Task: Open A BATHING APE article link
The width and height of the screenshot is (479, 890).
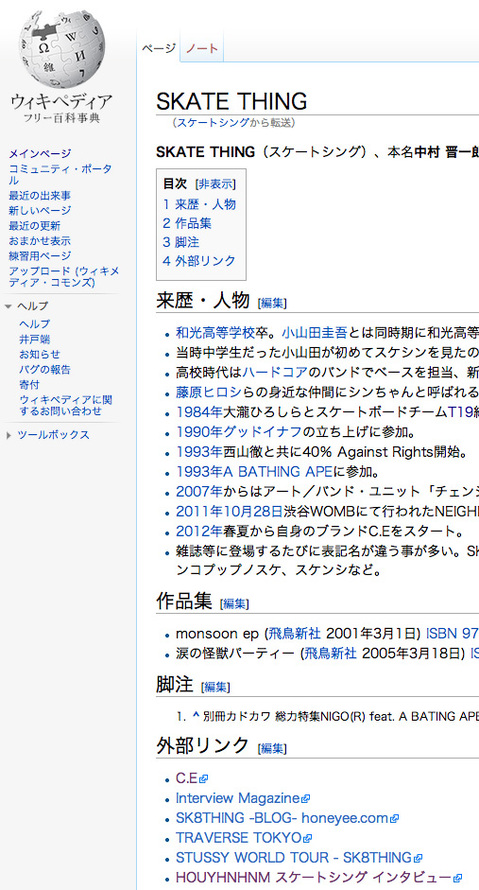Action: [278, 472]
